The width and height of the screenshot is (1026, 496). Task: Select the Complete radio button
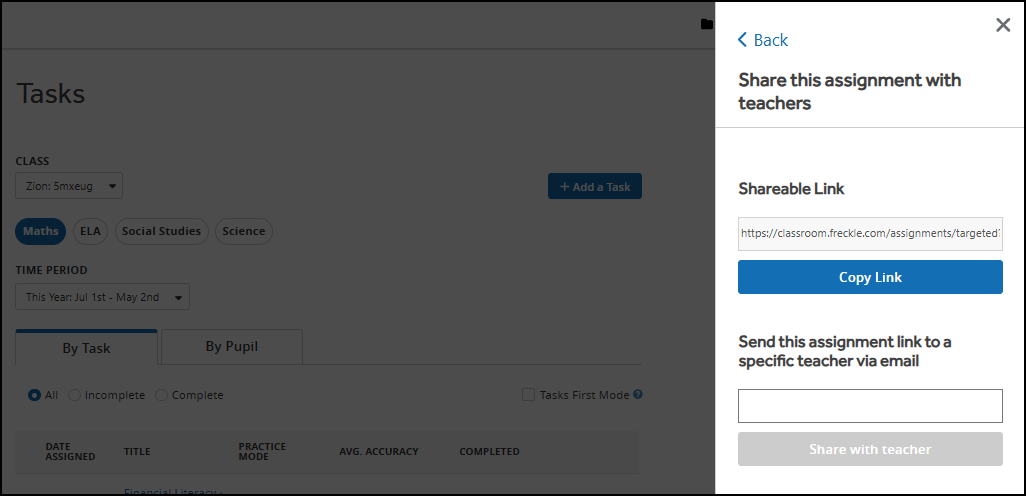(161, 395)
